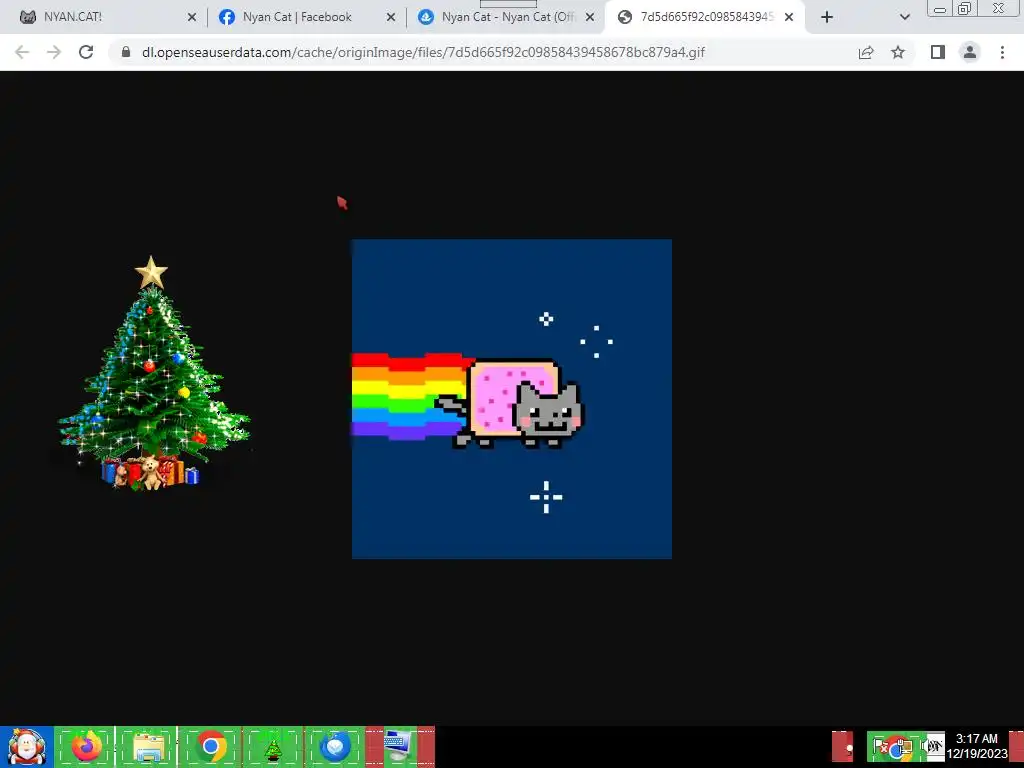Share this page
This screenshot has height=768, width=1024.
(866, 52)
